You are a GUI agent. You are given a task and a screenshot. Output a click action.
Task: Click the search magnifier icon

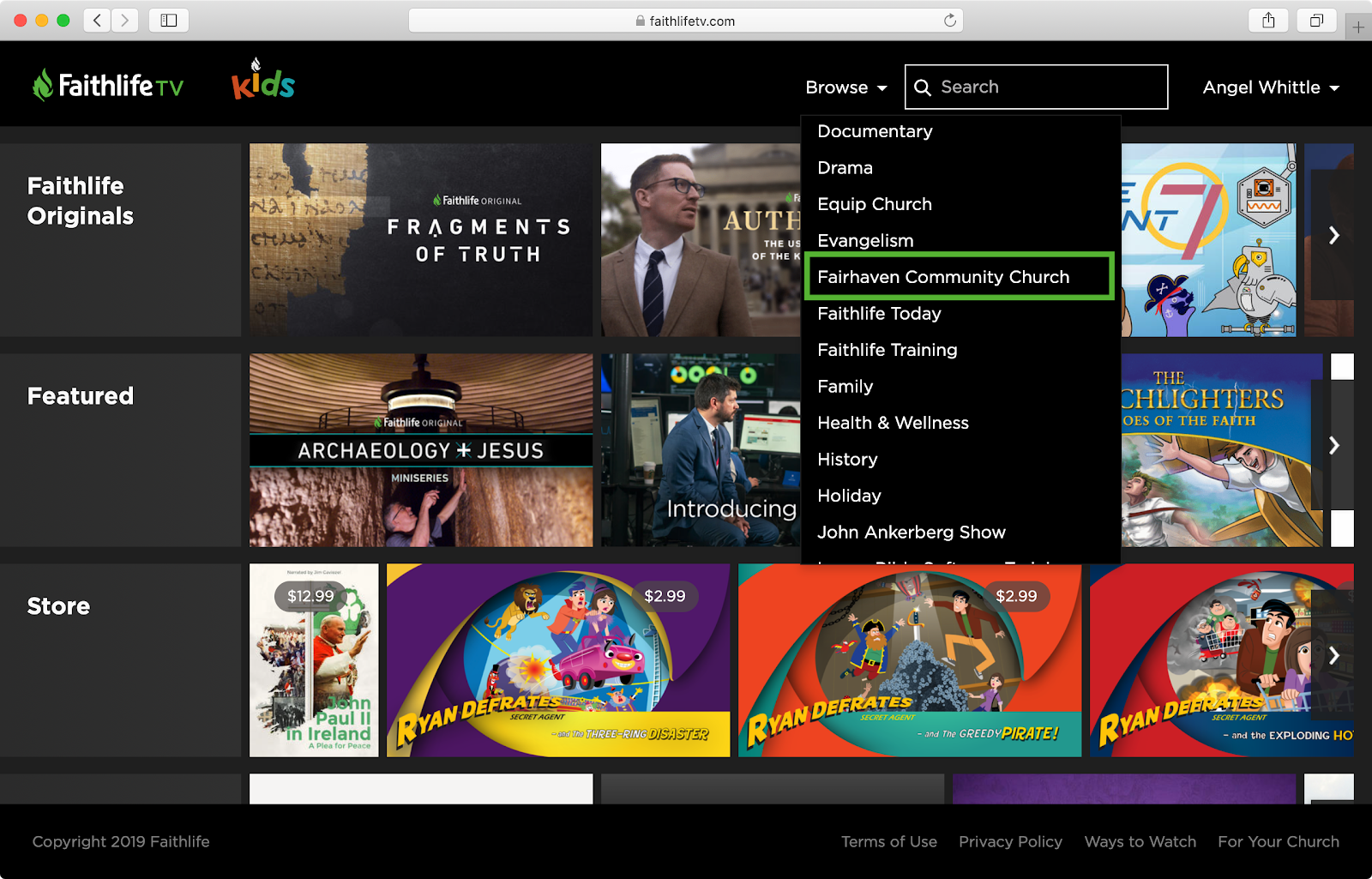pyautogui.click(x=923, y=87)
